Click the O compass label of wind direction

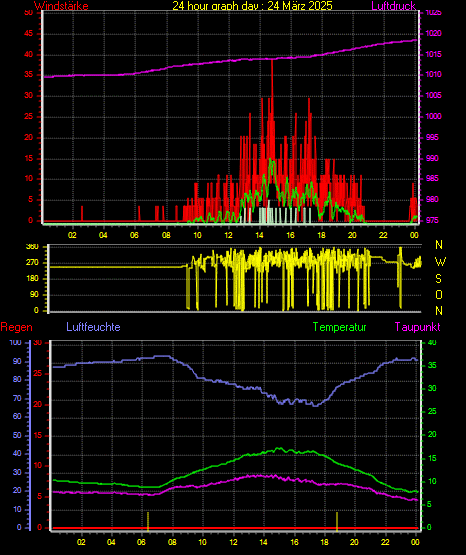[439, 294]
